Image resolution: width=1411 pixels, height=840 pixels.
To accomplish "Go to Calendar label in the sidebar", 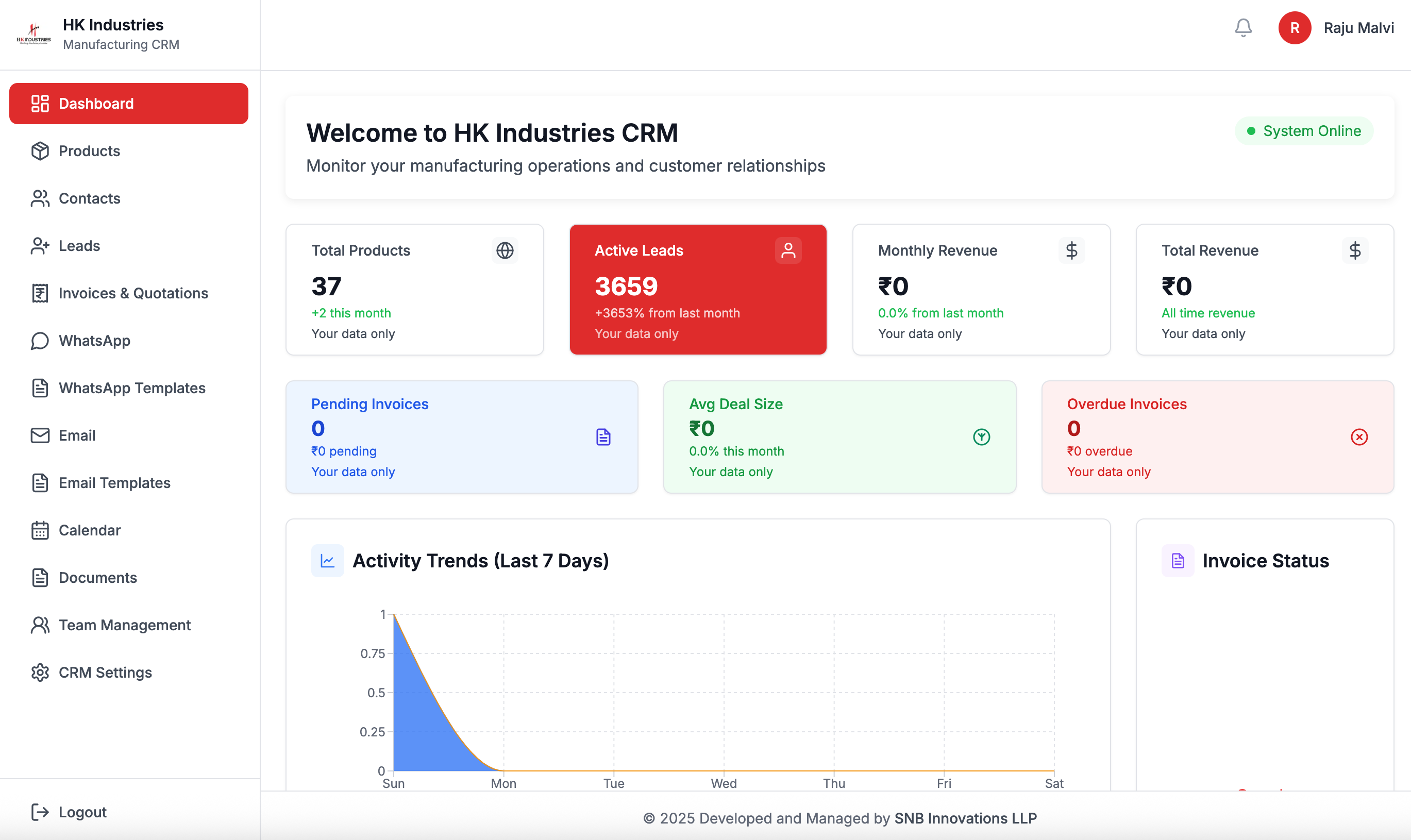I will tap(90, 530).
